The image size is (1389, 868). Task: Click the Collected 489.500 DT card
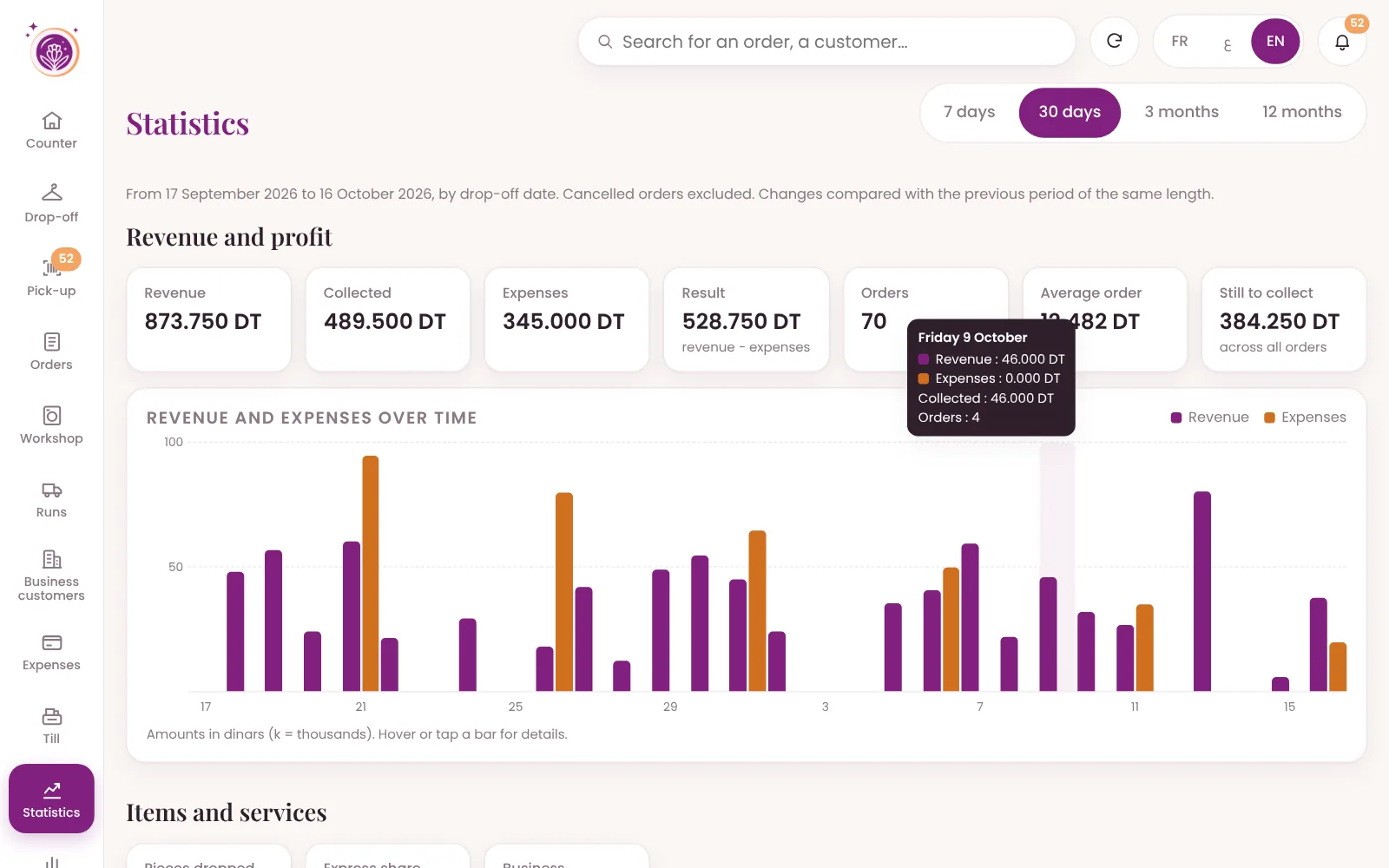(388, 319)
